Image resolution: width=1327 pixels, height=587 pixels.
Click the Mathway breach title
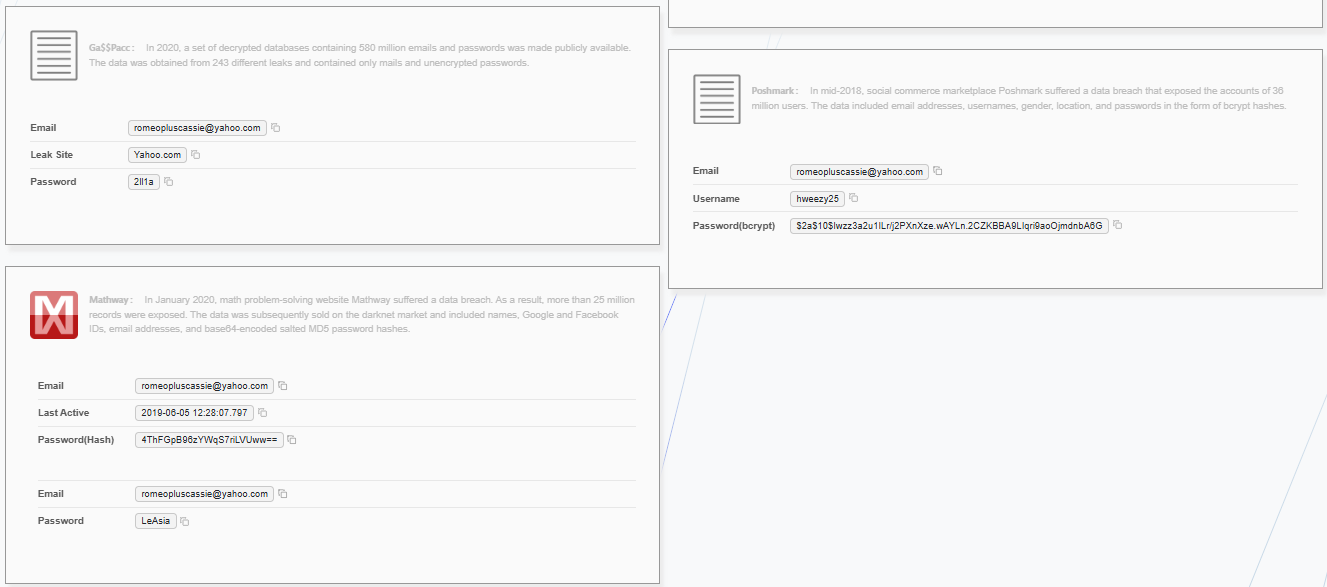110,300
